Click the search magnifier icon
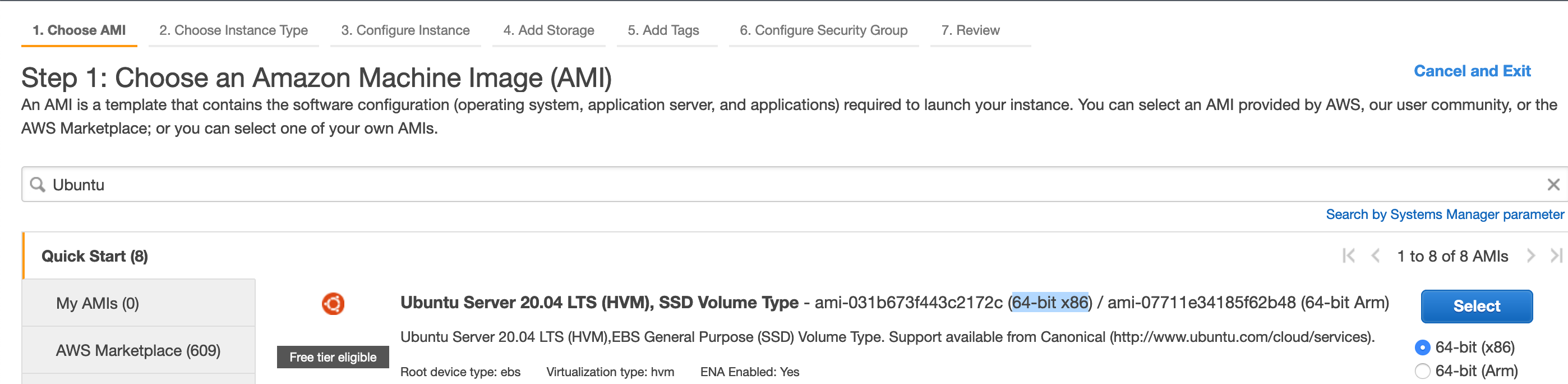The image size is (1568, 384). coord(38,185)
